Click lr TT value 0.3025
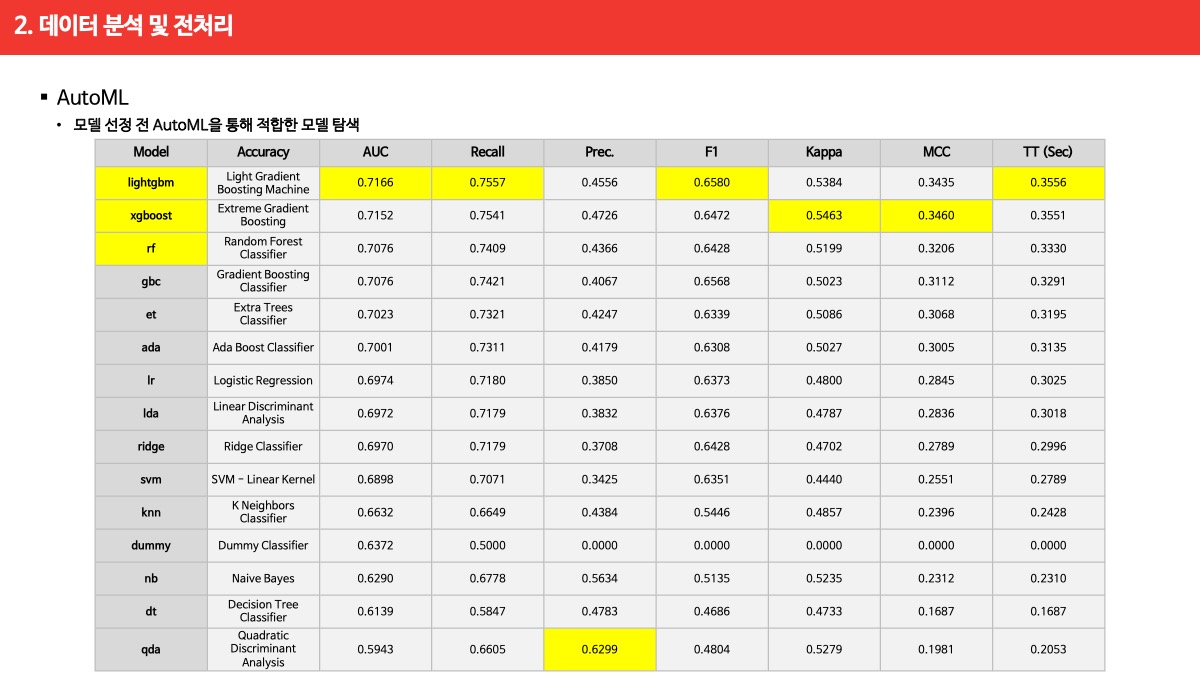This screenshot has width=1200, height=675. click(1048, 380)
